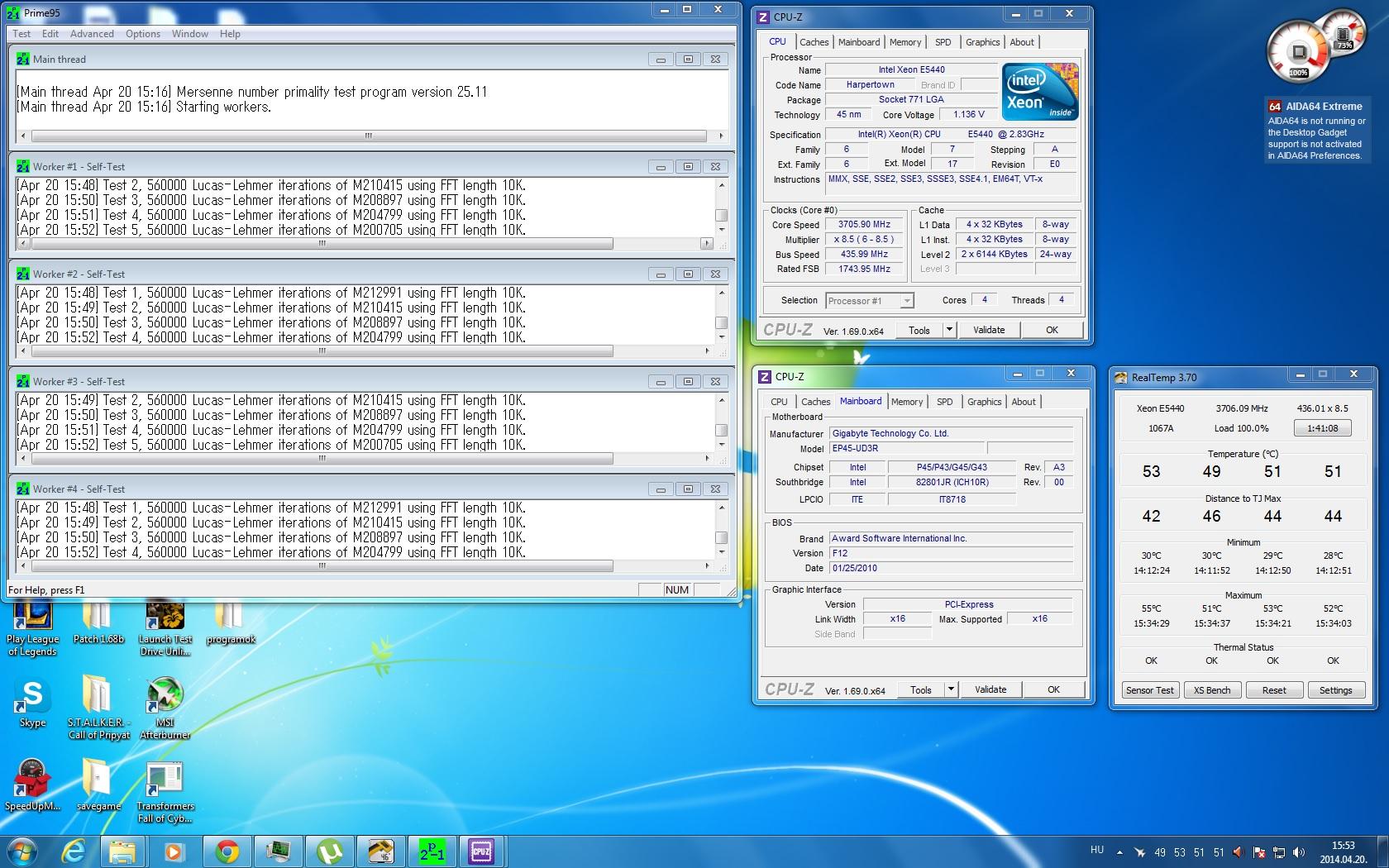
Task: Switch to CPU-Z taskbar button
Action: 481,851
